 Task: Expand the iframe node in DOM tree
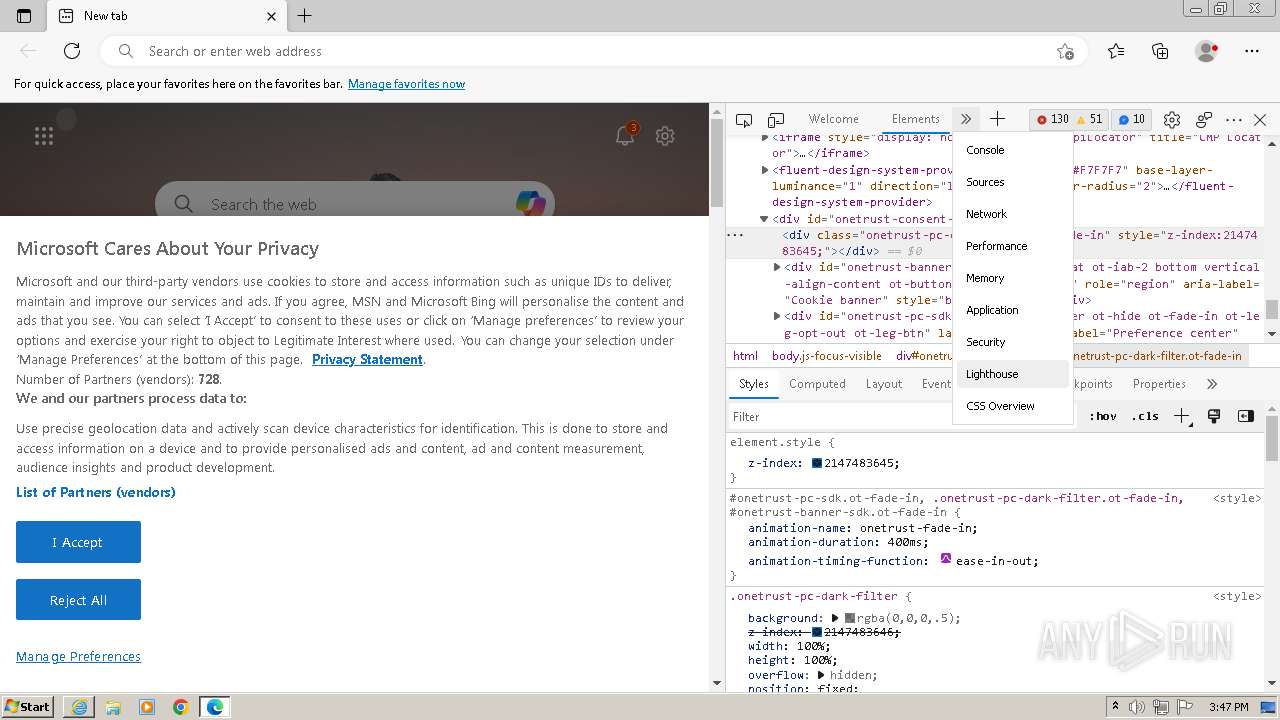coord(765,138)
